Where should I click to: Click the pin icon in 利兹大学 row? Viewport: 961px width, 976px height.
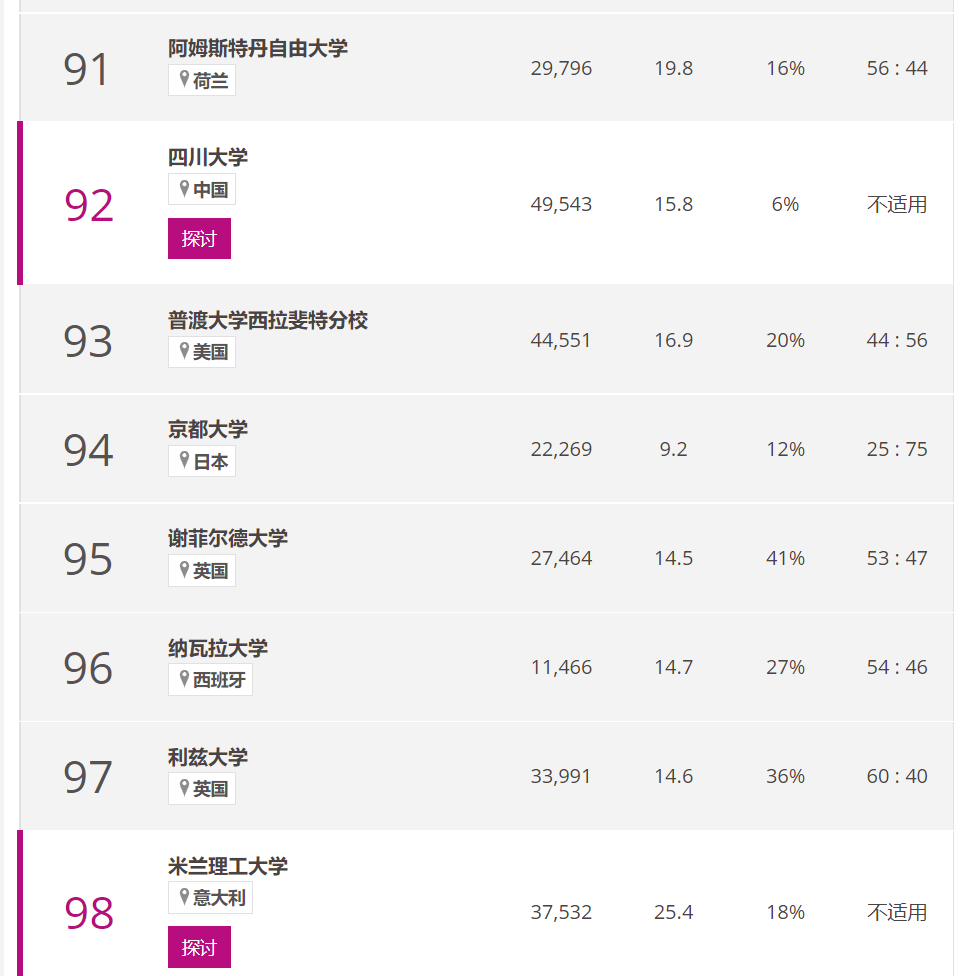tap(184, 788)
